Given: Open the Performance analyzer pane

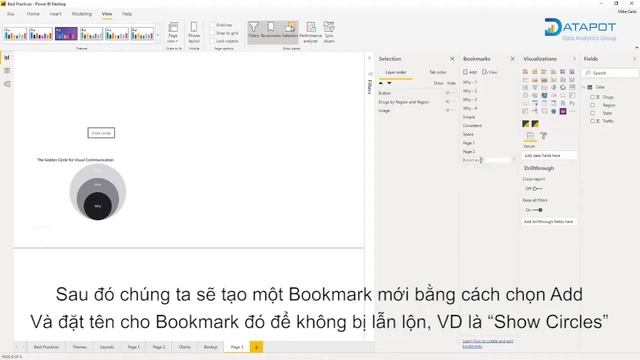Looking at the screenshot, I should tap(311, 32).
